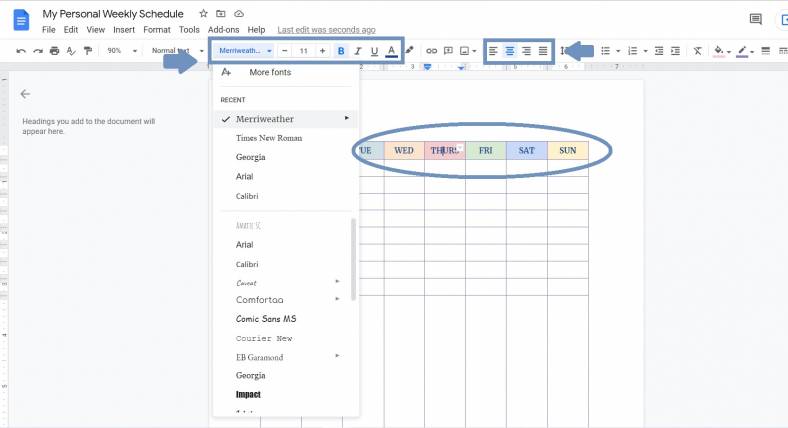Viewport: 788px width, 428px height.
Task: Check the cloud document status icon
Action: pyautogui.click(x=239, y=14)
